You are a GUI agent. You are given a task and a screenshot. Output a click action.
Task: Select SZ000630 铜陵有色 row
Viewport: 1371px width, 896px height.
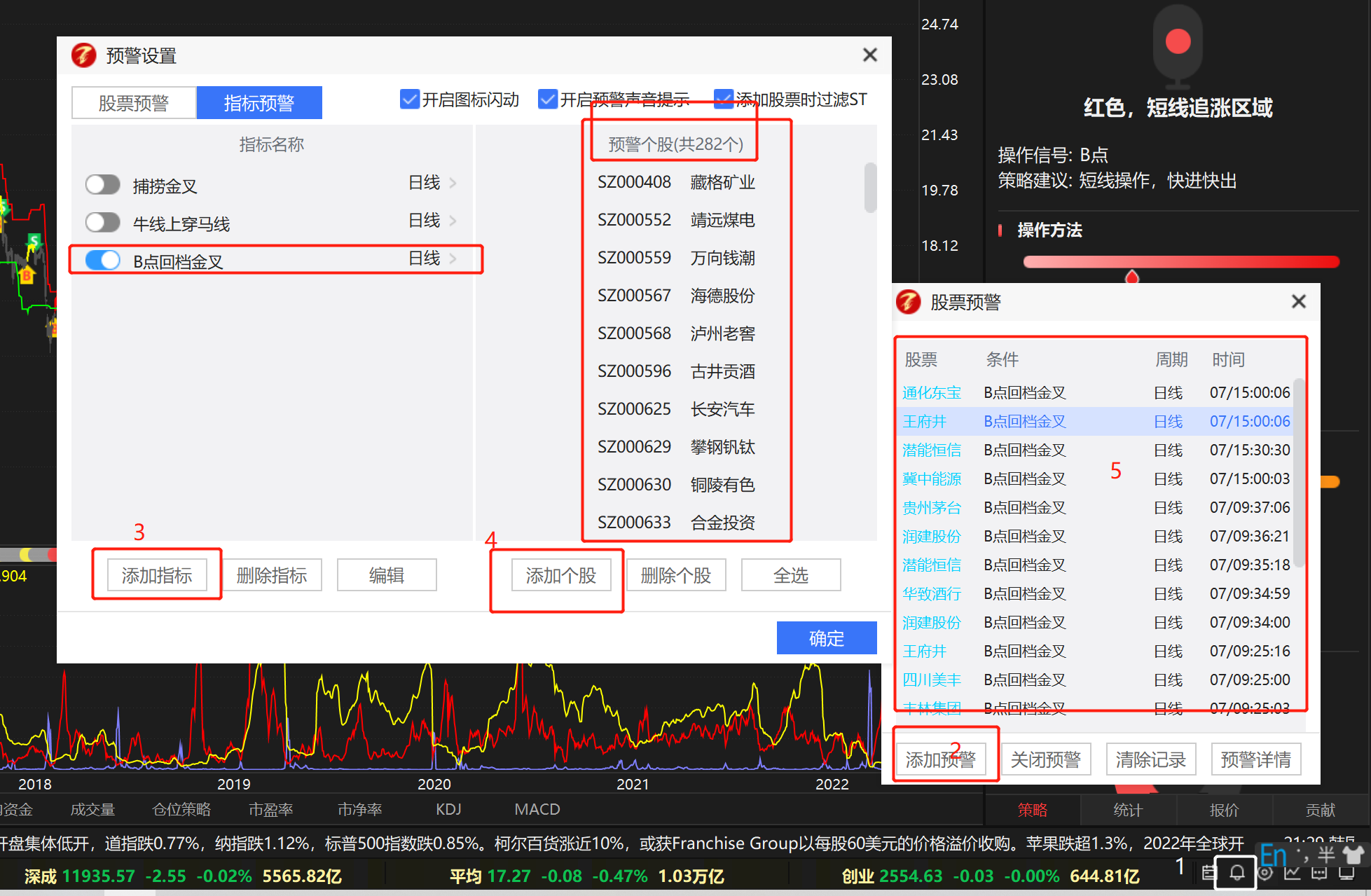point(676,485)
